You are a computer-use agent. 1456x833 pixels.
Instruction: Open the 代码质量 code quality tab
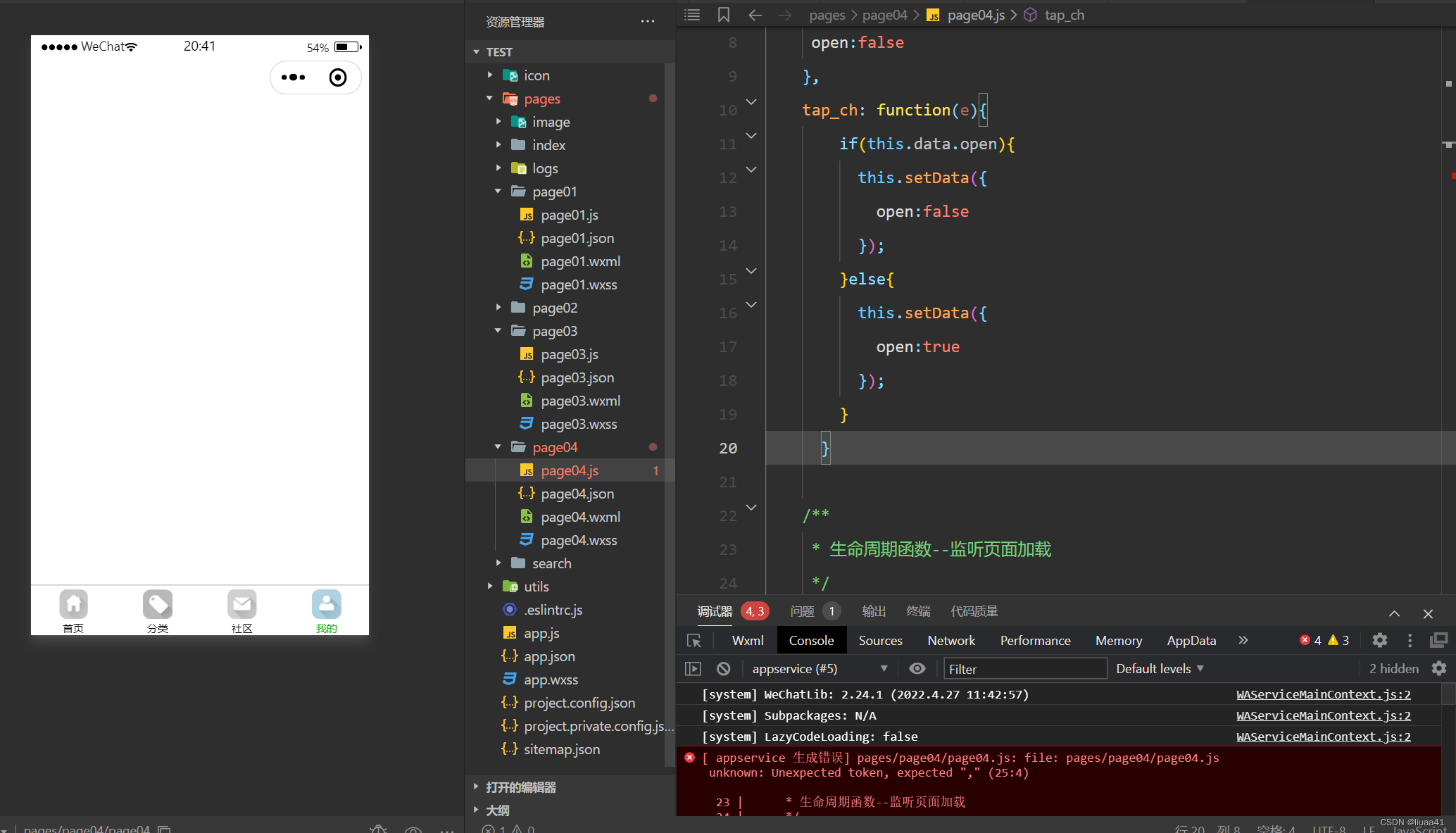[974, 611]
